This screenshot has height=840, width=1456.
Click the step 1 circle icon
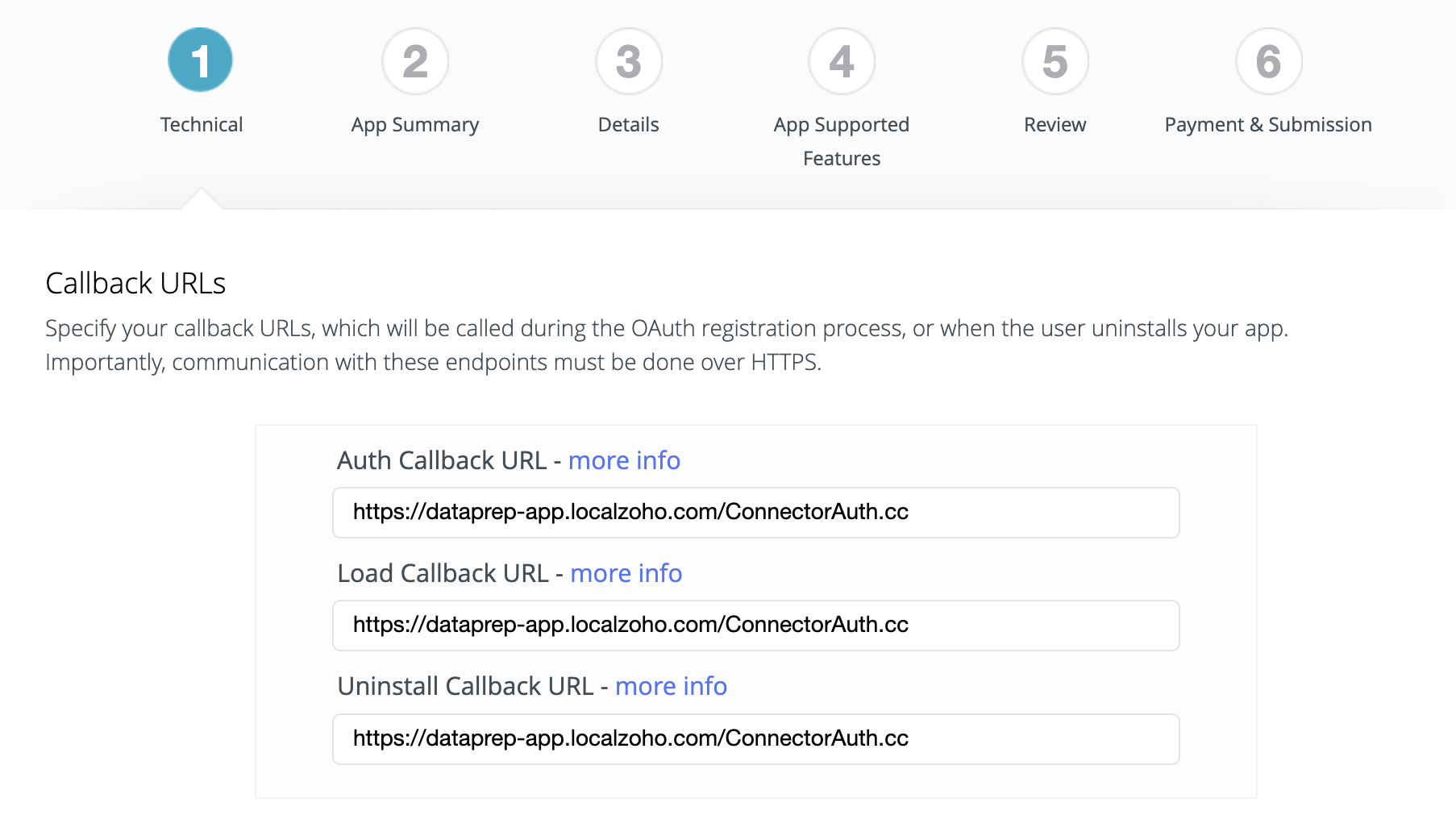(x=201, y=60)
